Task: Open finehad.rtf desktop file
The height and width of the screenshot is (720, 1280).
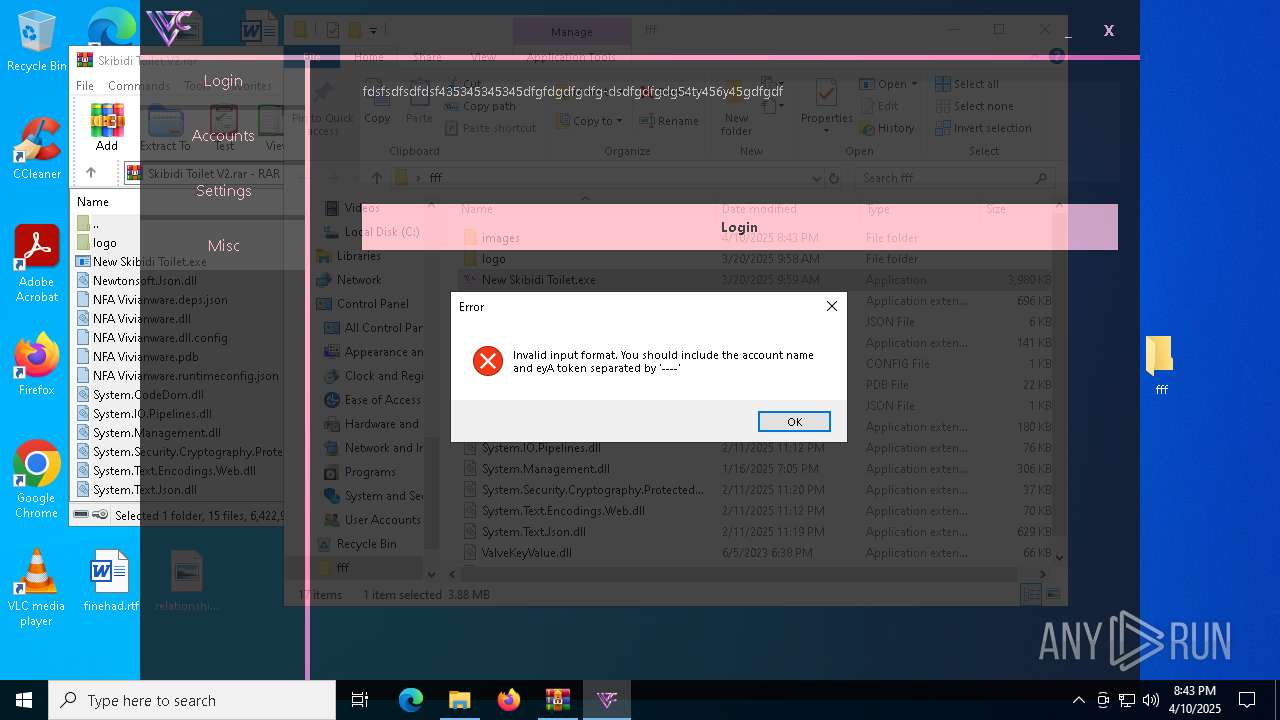Action: pos(110,580)
